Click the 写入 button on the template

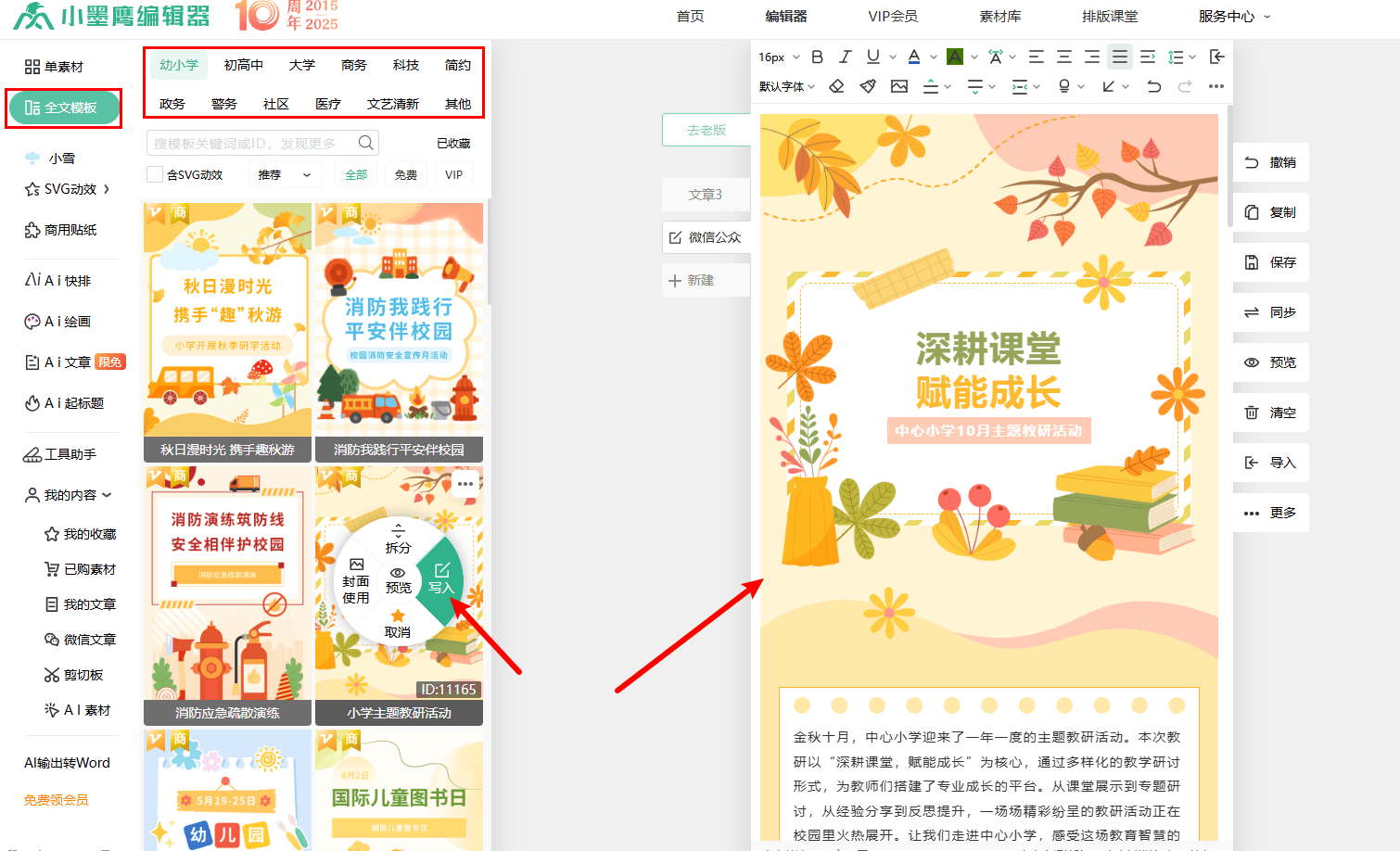point(442,579)
